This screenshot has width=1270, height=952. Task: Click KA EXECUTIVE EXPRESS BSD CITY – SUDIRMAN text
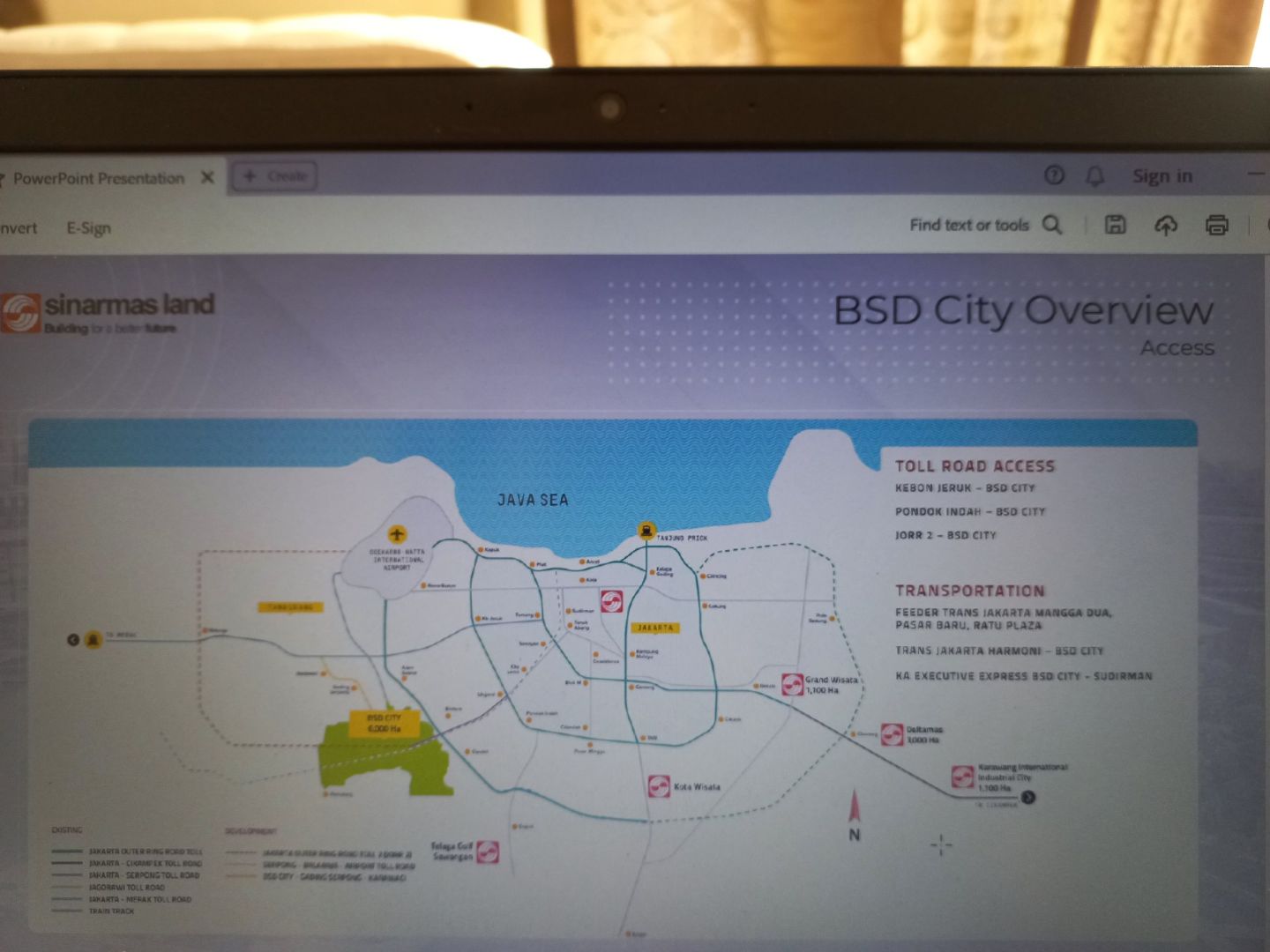tap(1024, 676)
